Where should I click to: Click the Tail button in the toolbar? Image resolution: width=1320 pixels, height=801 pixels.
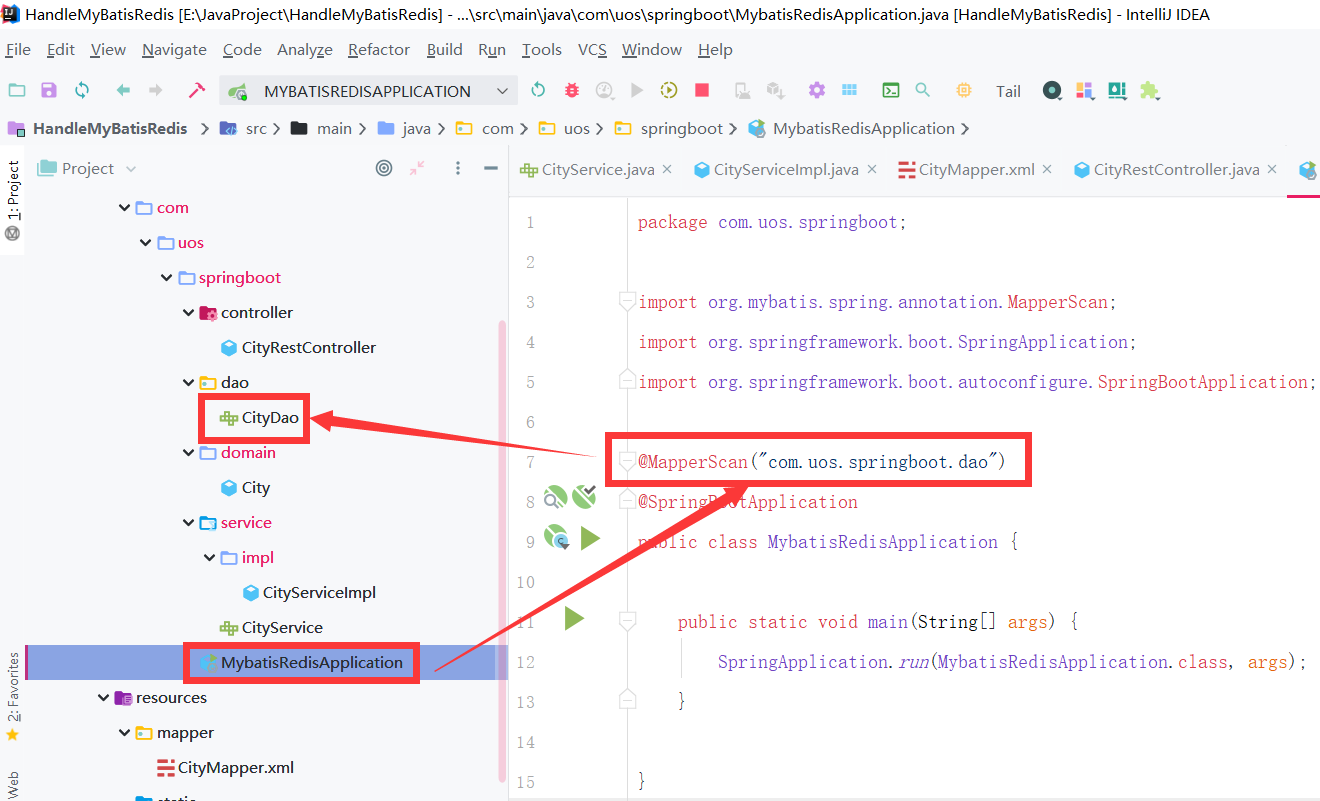click(x=1007, y=90)
